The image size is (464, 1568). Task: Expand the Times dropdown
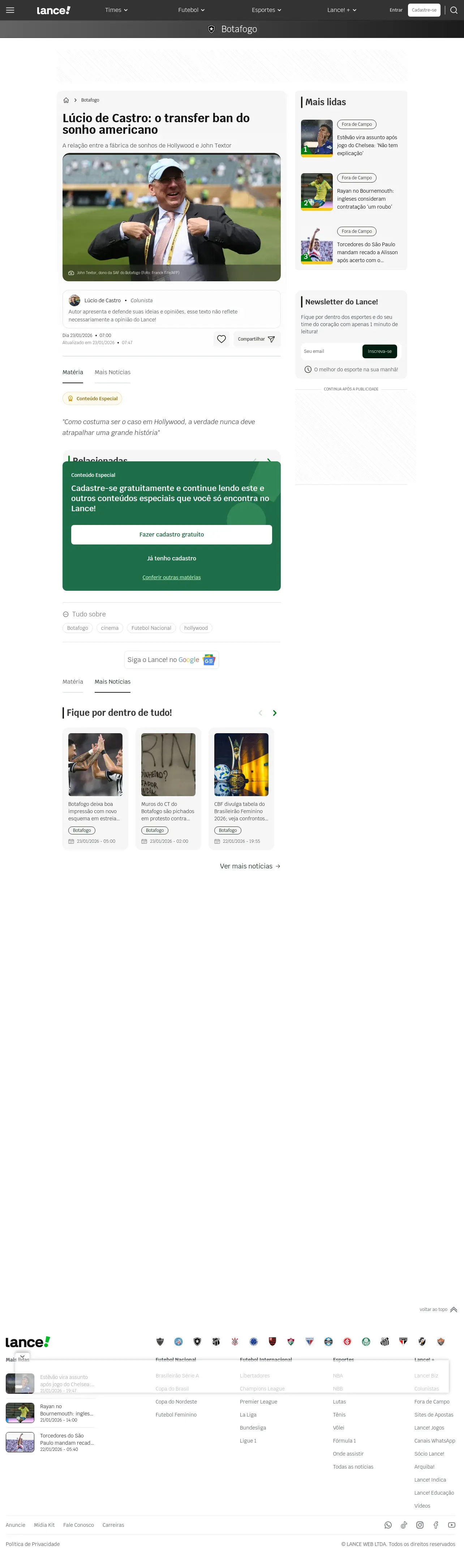[x=116, y=10]
